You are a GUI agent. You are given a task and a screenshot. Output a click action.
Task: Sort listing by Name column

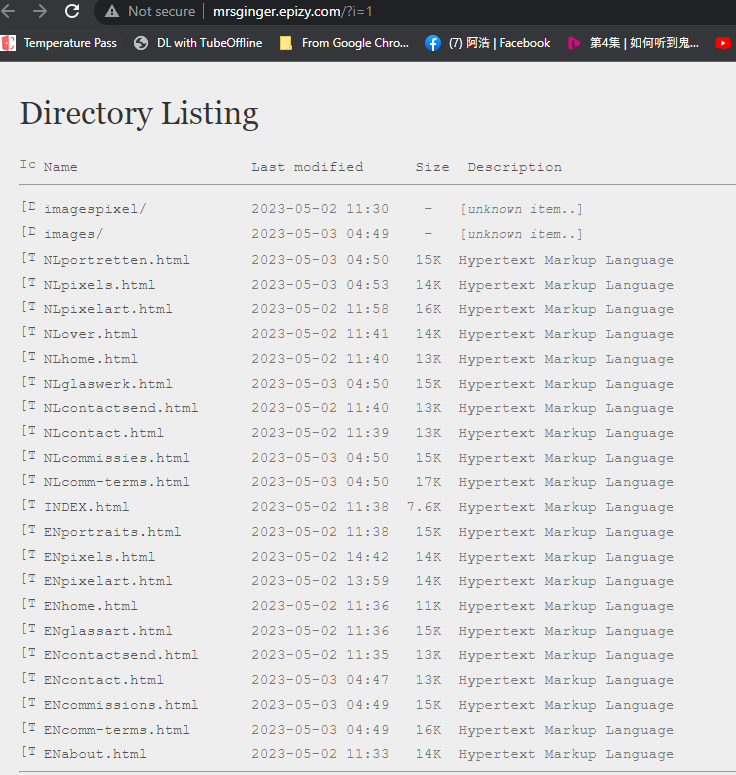(60, 167)
